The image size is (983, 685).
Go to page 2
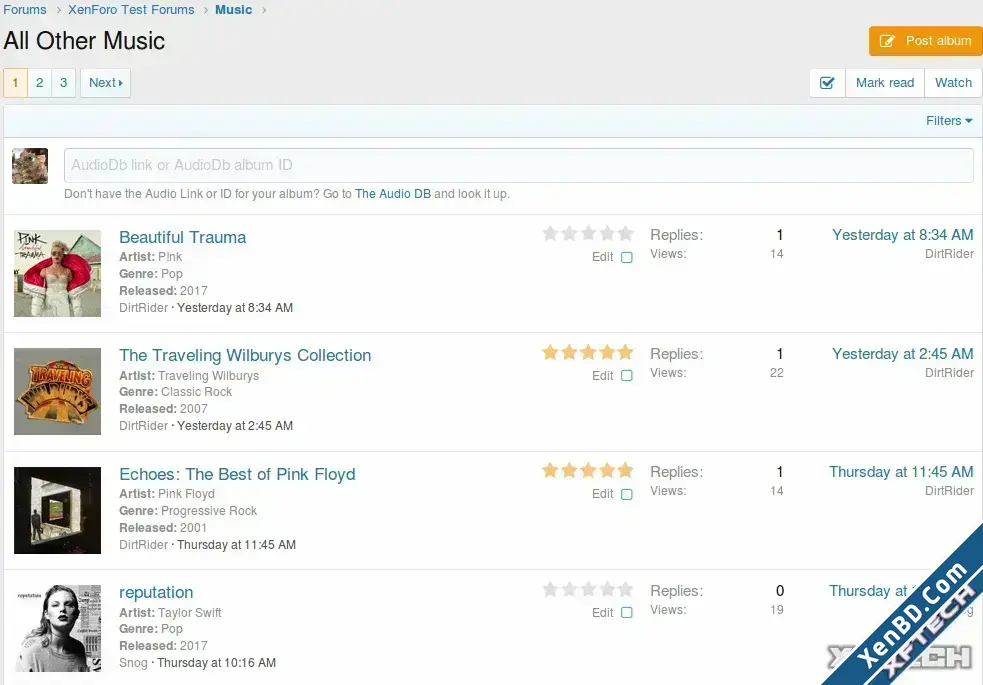39,83
